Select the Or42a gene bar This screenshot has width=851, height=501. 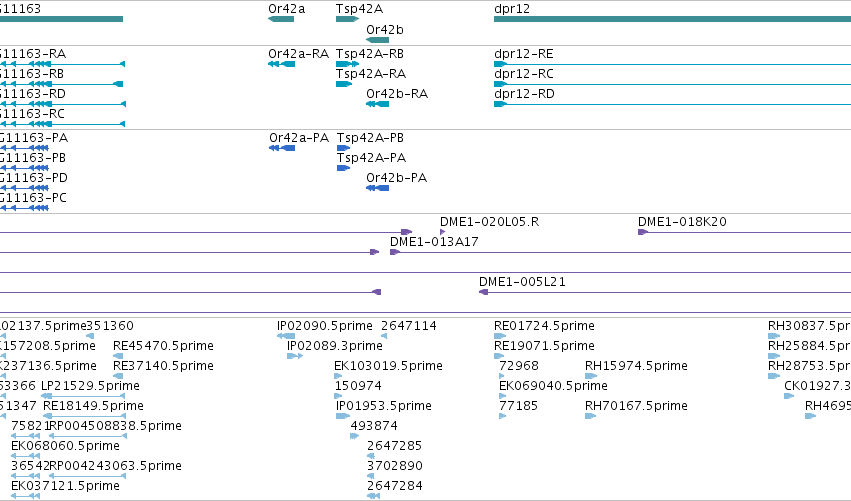[281, 19]
